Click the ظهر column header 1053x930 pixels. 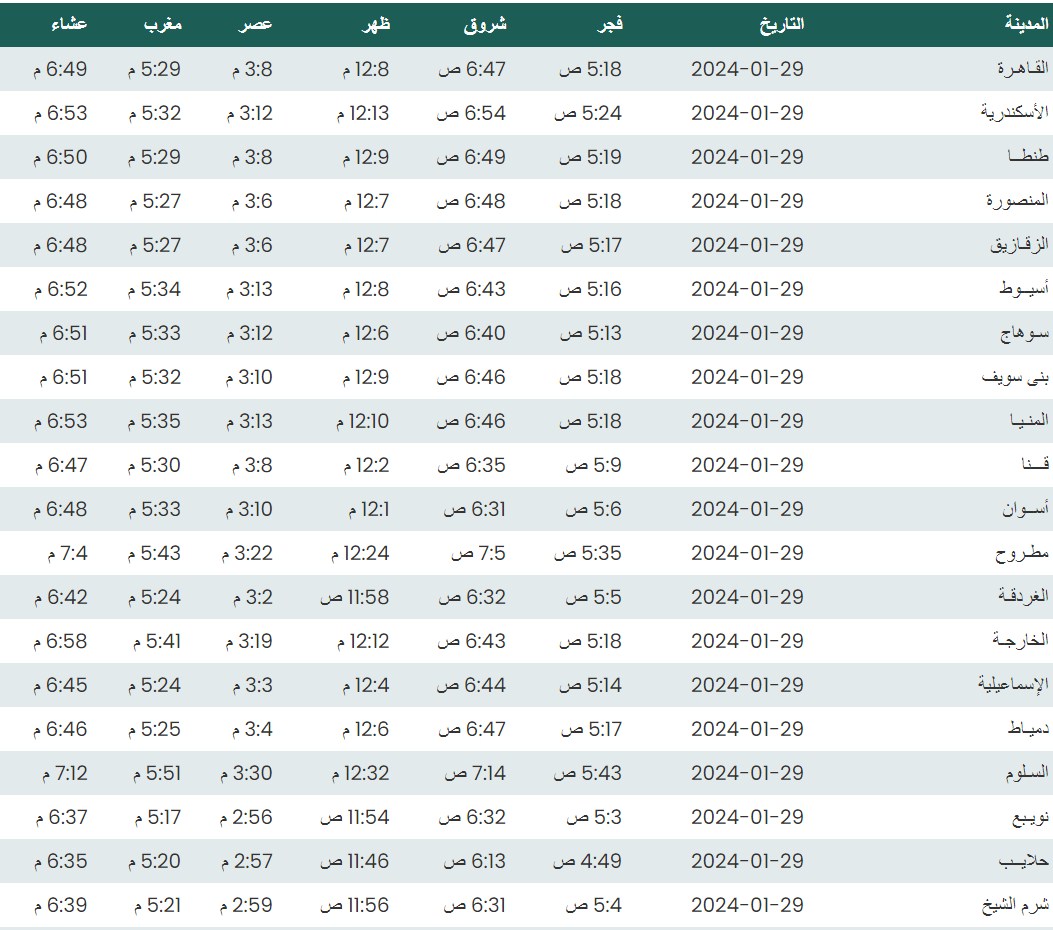(374, 24)
